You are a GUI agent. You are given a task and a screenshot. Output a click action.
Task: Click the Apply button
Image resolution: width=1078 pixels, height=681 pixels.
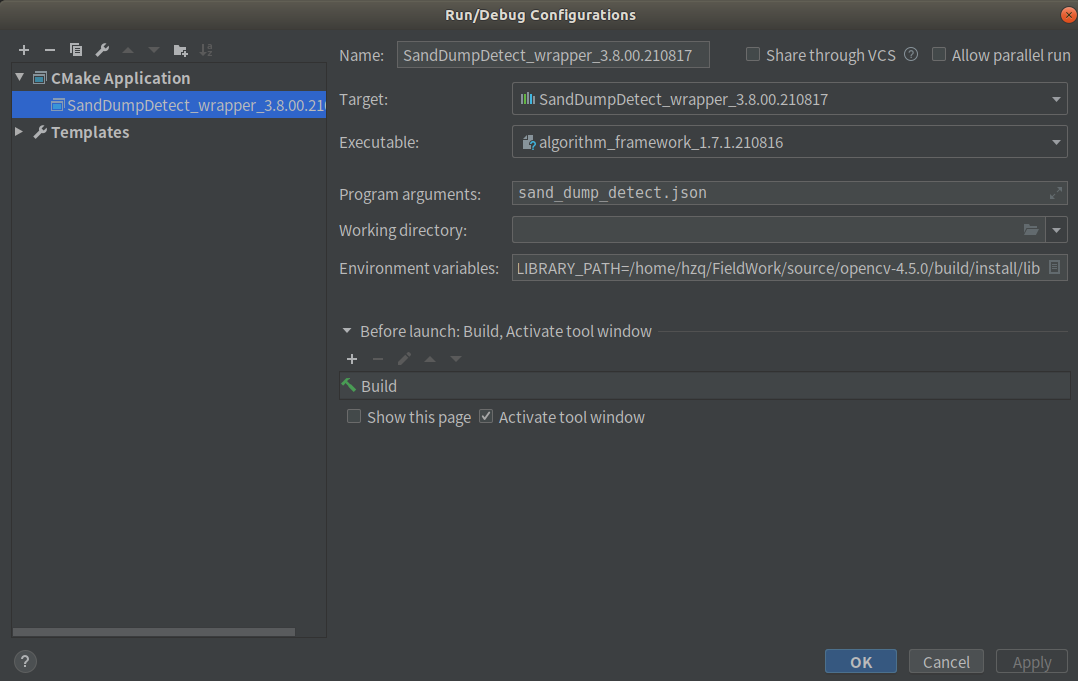pos(1031,661)
